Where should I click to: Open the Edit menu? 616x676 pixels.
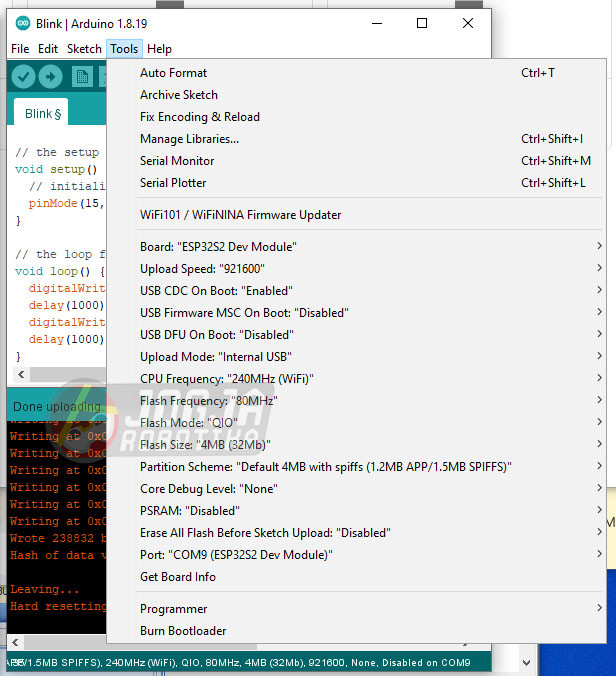(48, 49)
